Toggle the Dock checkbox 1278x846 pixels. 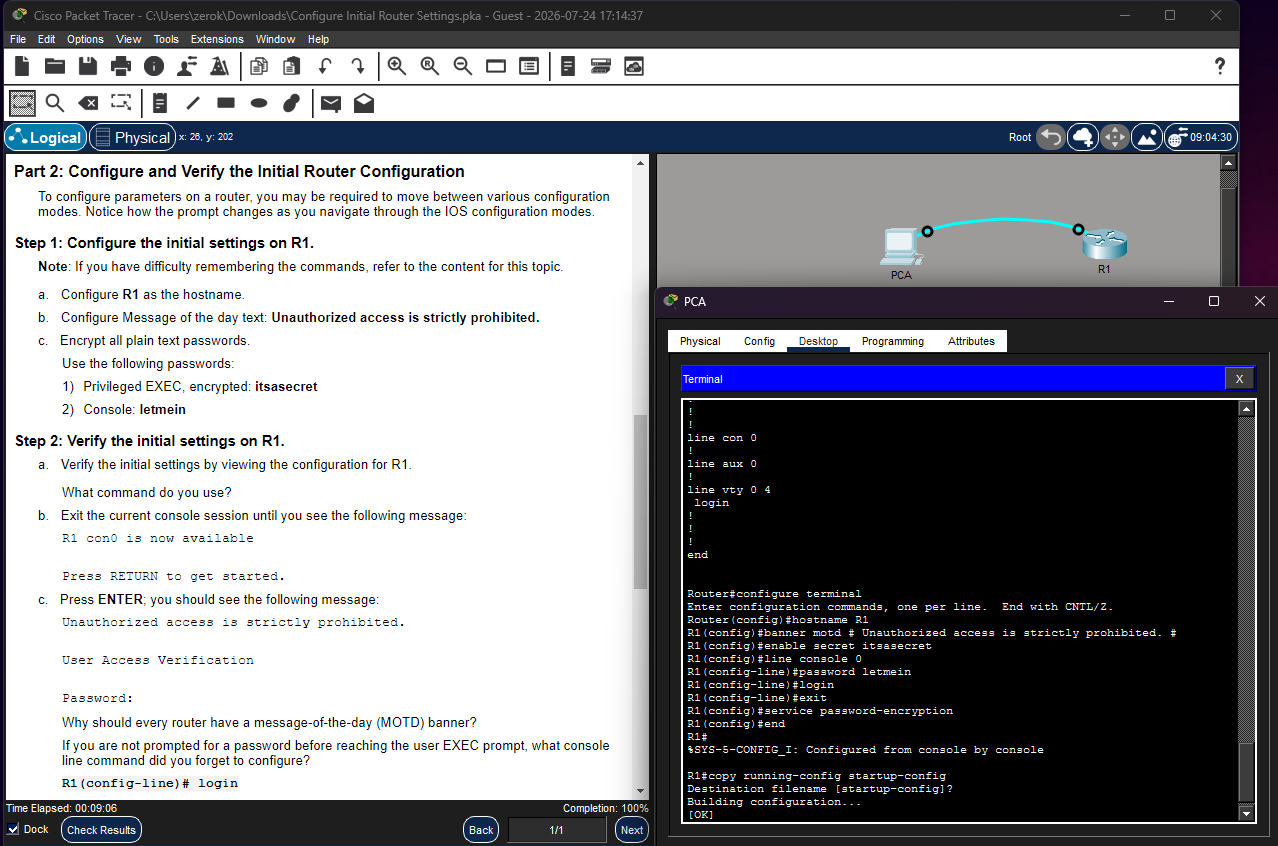13,829
